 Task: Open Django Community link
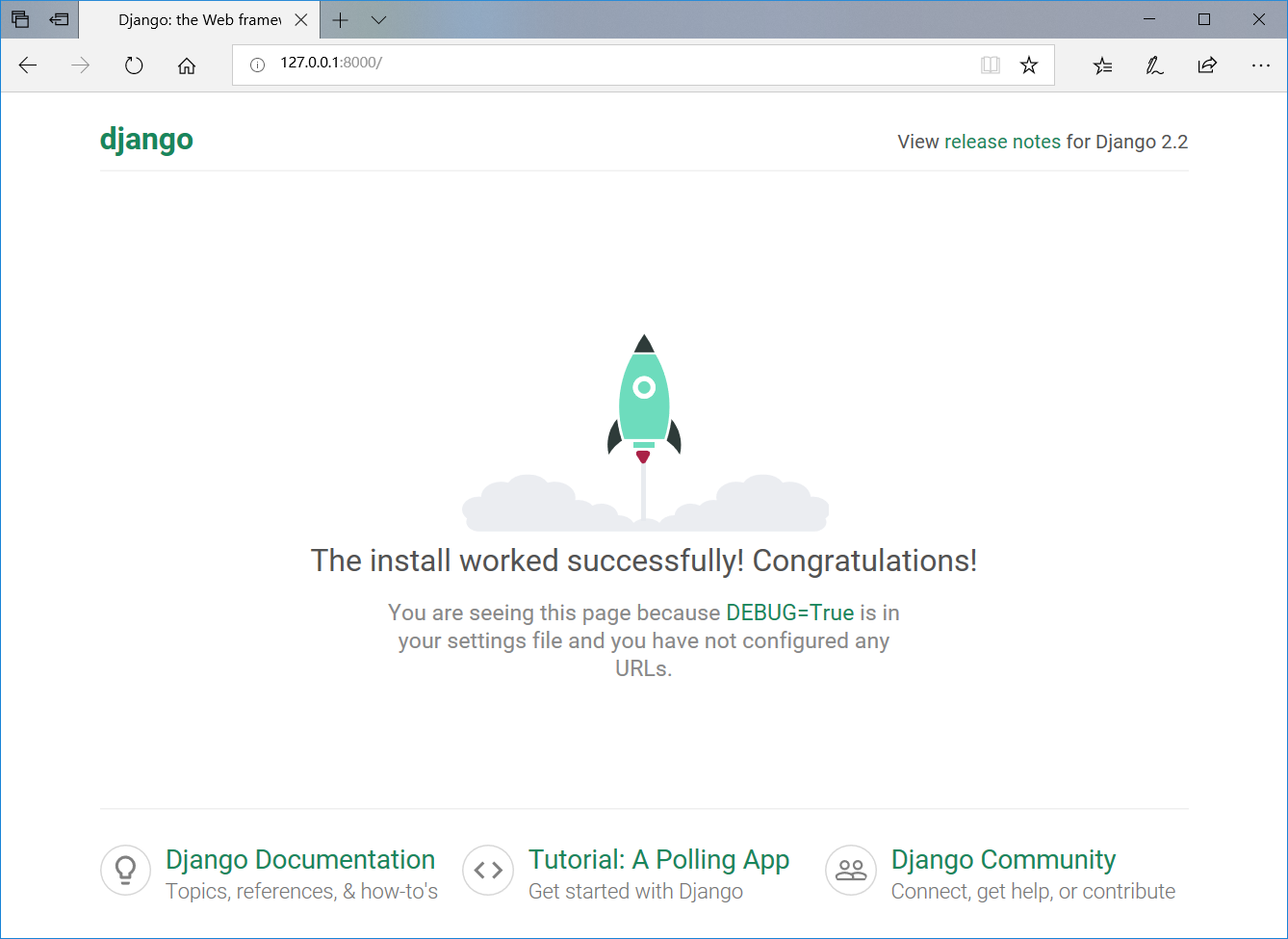coord(1003,859)
